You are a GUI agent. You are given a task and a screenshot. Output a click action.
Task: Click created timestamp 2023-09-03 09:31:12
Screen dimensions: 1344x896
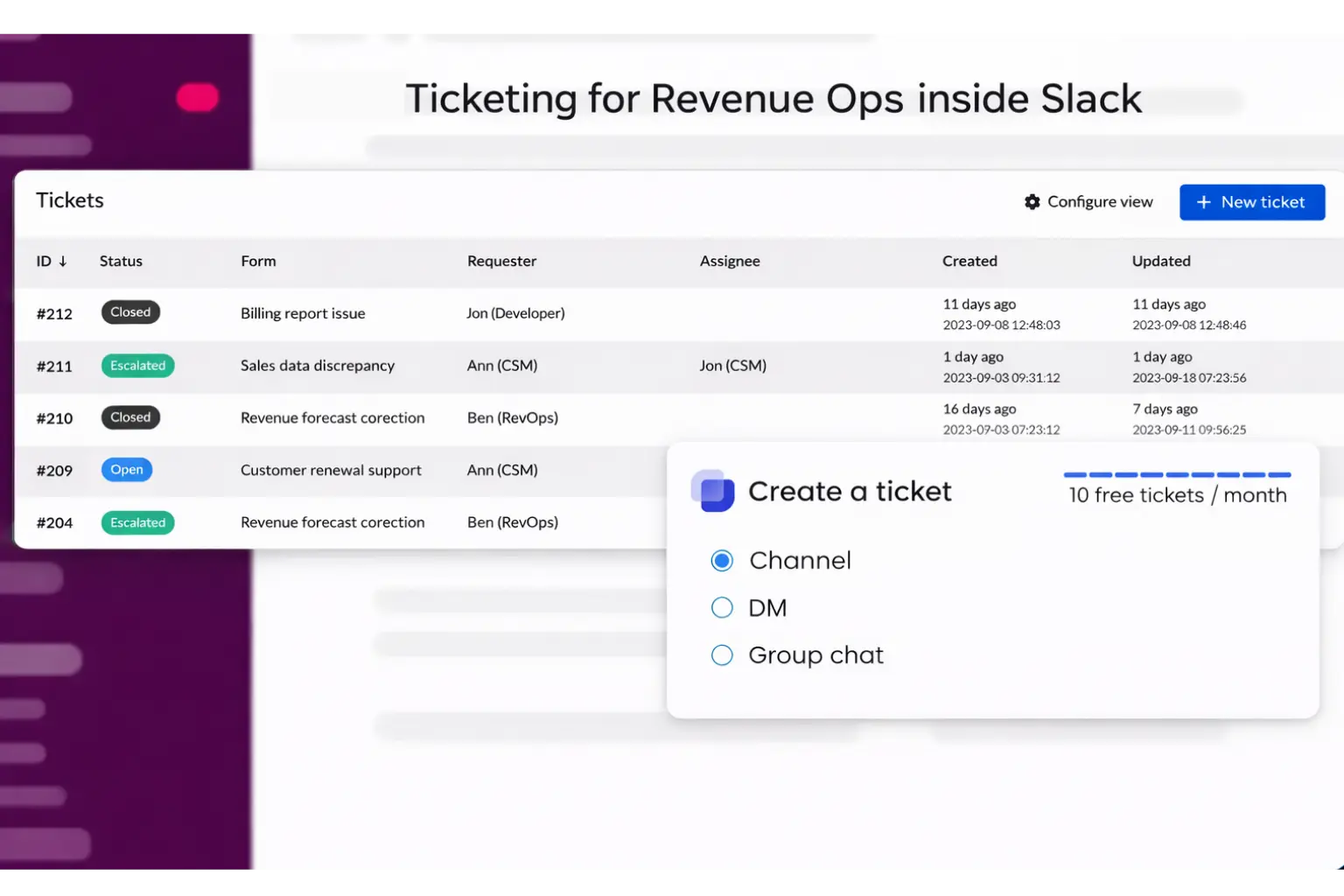[1001, 378]
